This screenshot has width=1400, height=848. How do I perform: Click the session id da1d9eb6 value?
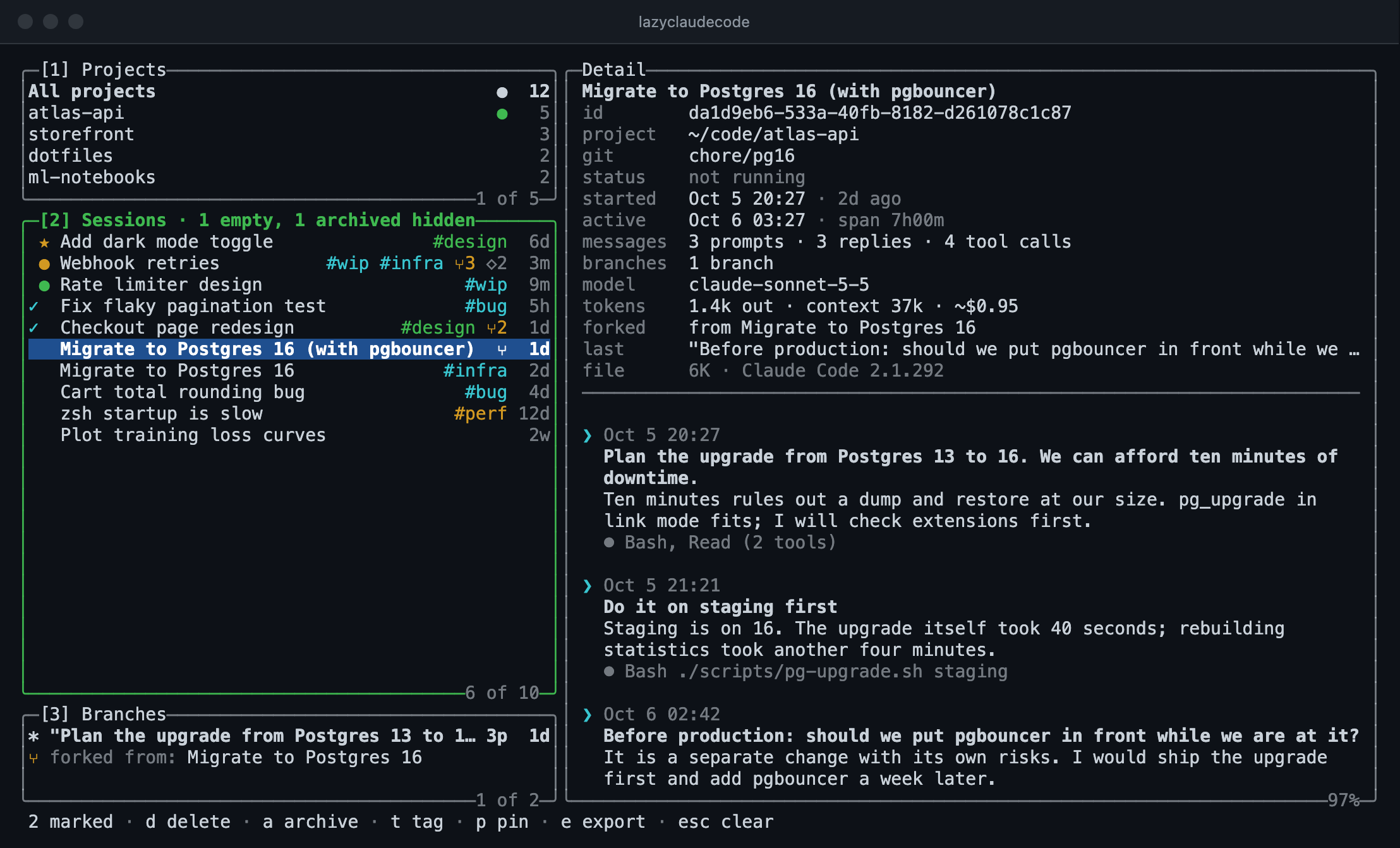879,112
